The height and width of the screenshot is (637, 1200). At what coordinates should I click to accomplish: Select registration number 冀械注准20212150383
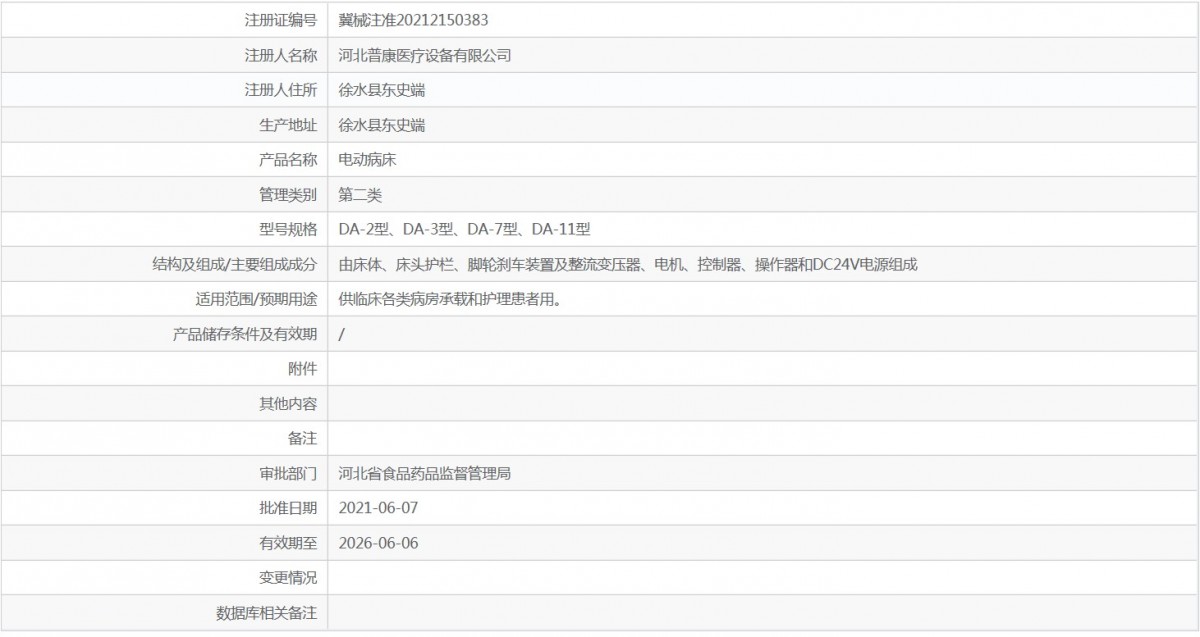(x=414, y=21)
